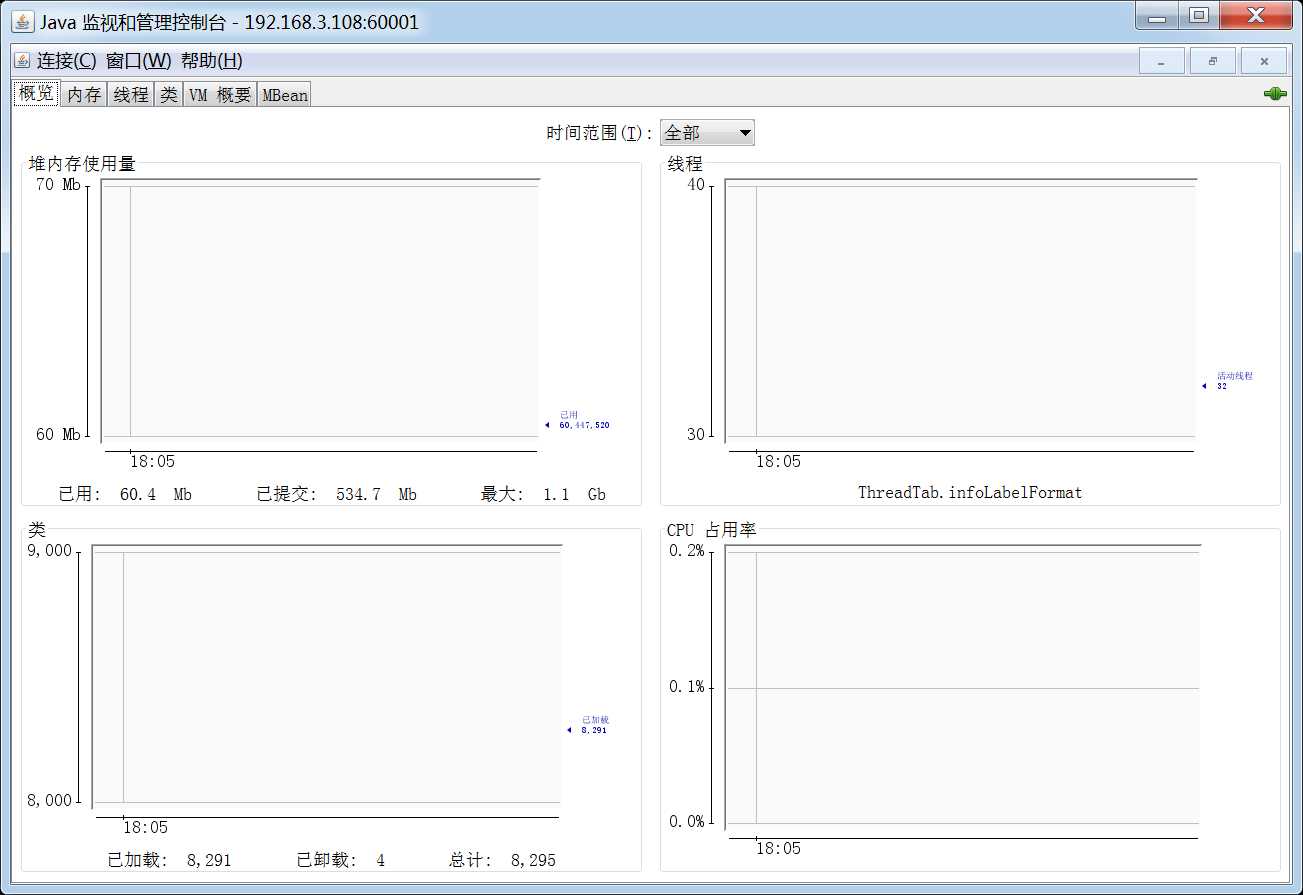Screen dimensions: 1303x895
Task: Switch to the 类 tab
Action: tap(169, 95)
